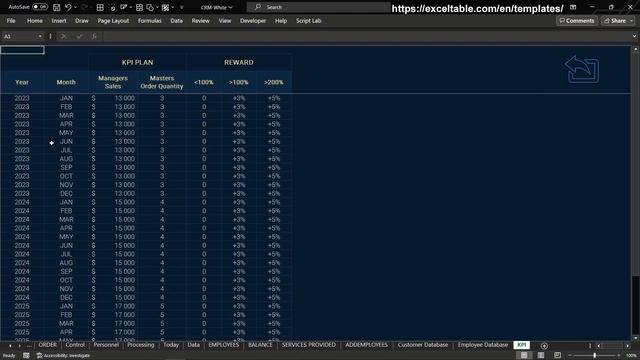Expand the formula bar with the chevron
The image size is (640, 360).
(x=634, y=36)
